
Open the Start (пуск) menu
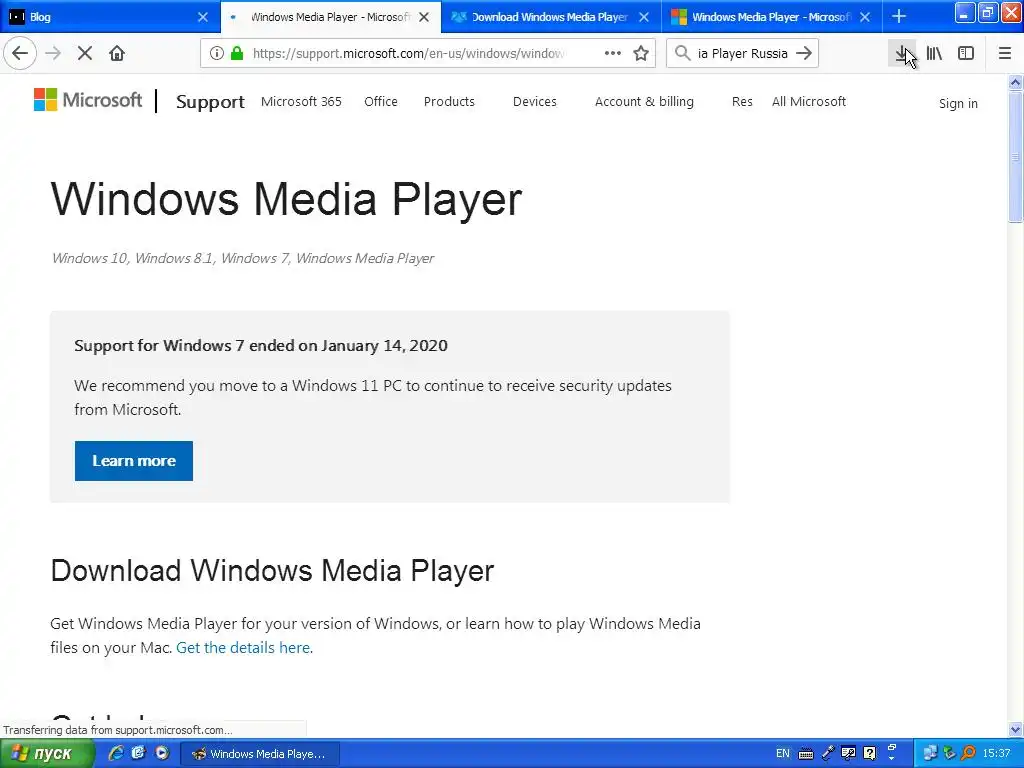click(47, 754)
